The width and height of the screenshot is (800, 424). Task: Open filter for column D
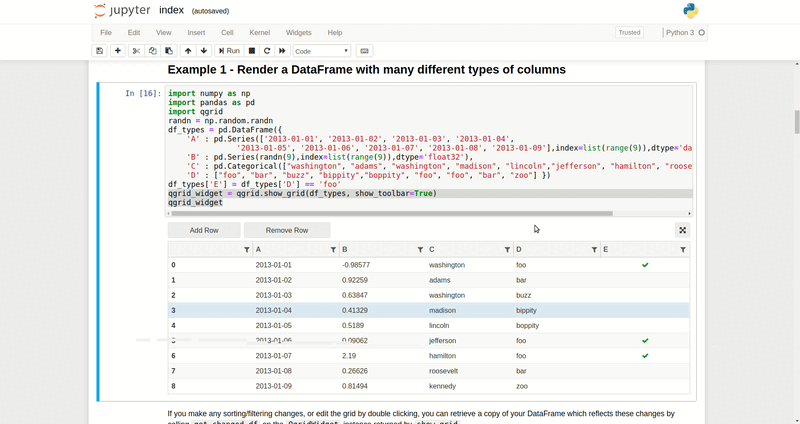(594, 250)
